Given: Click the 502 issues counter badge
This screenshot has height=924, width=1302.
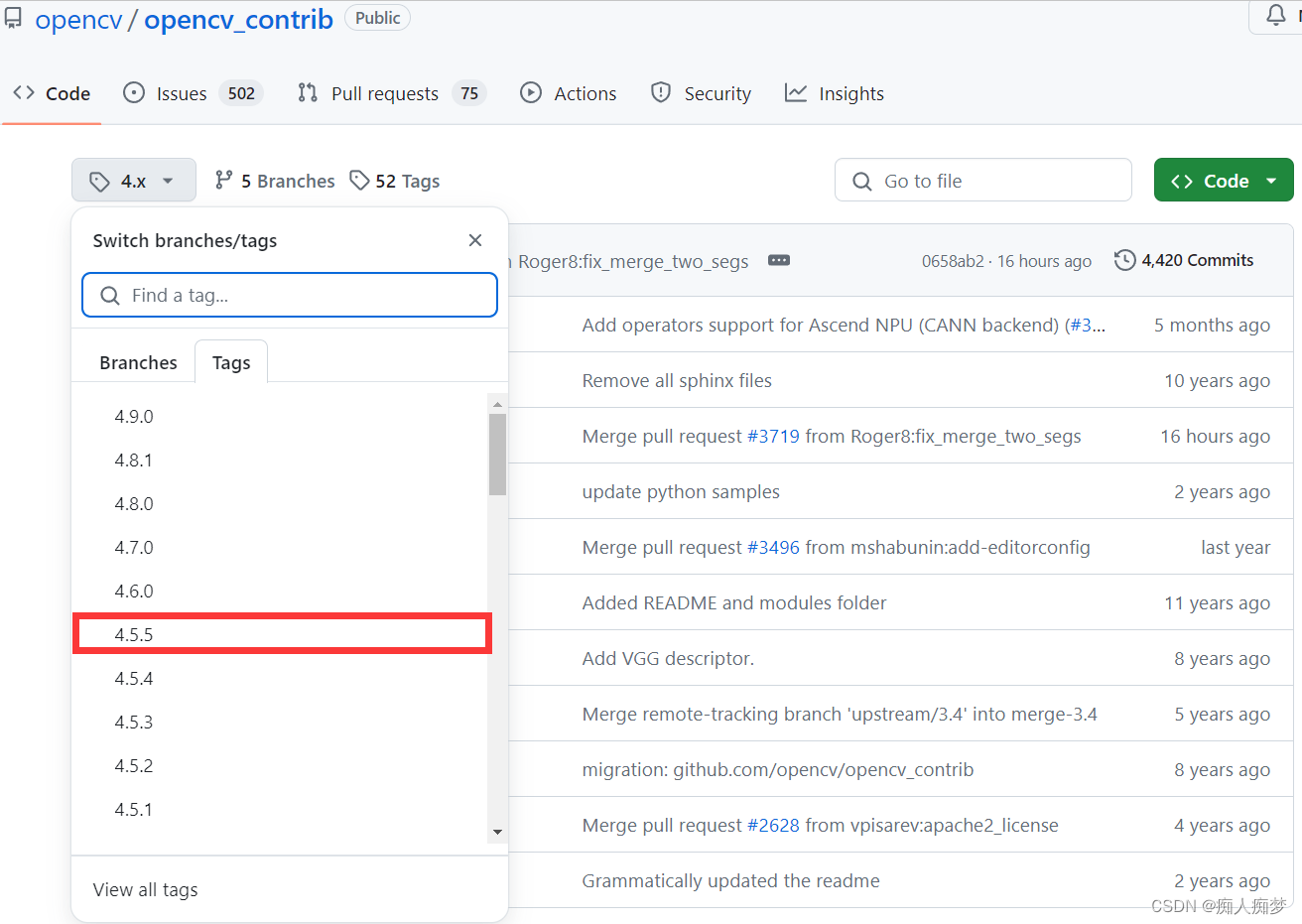Looking at the screenshot, I should (241, 93).
